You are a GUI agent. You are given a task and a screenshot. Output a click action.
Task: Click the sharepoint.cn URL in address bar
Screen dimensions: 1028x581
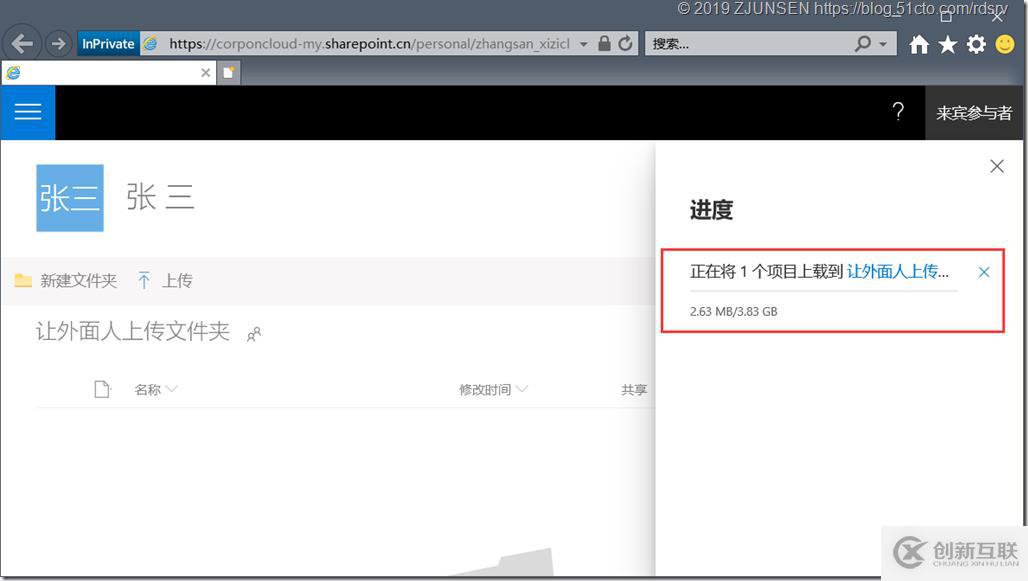coord(369,44)
